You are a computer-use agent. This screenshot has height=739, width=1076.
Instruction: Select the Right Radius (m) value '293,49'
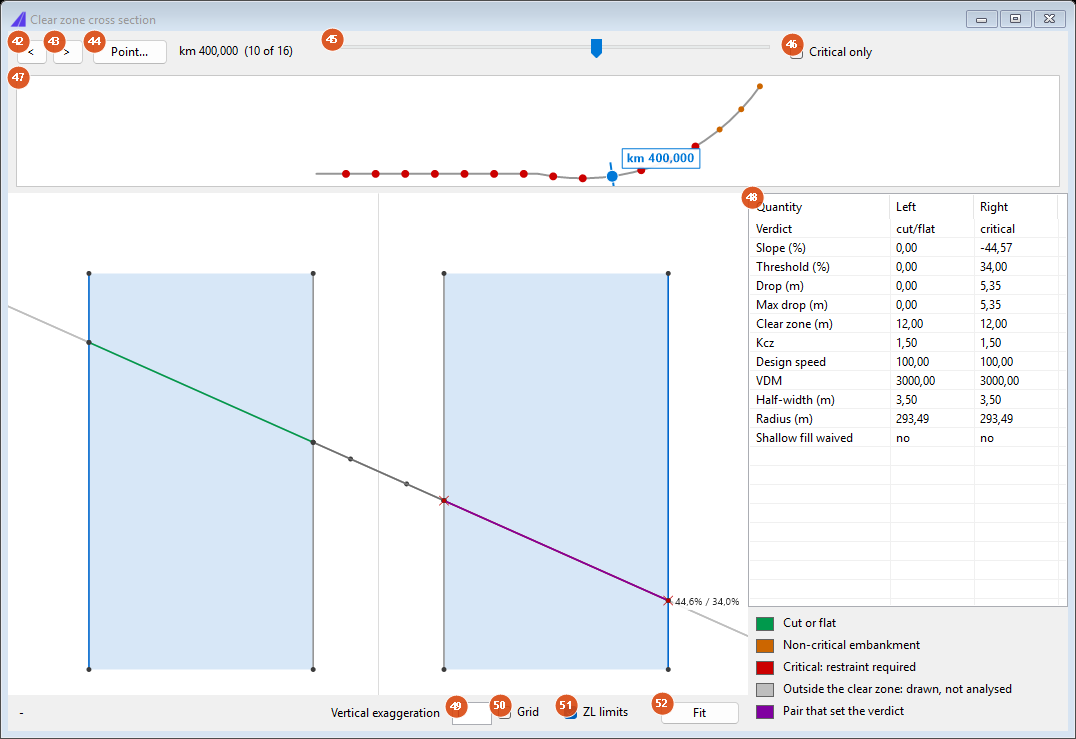point(996,419)
